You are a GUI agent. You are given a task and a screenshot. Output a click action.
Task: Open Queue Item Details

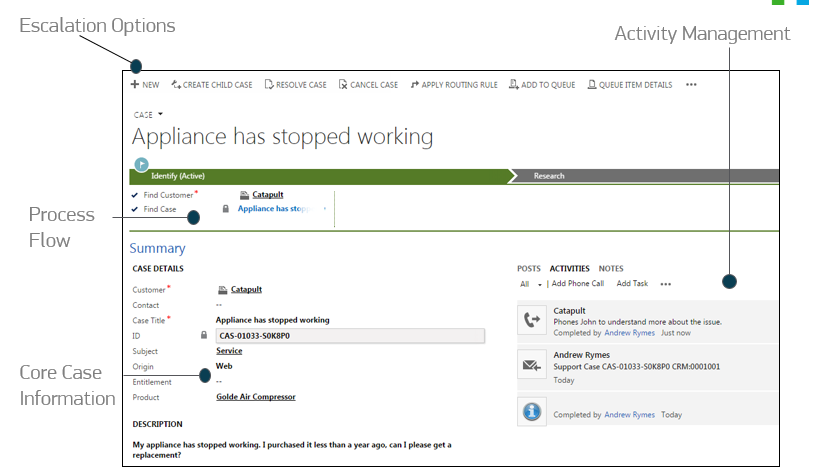pos(630,85)
